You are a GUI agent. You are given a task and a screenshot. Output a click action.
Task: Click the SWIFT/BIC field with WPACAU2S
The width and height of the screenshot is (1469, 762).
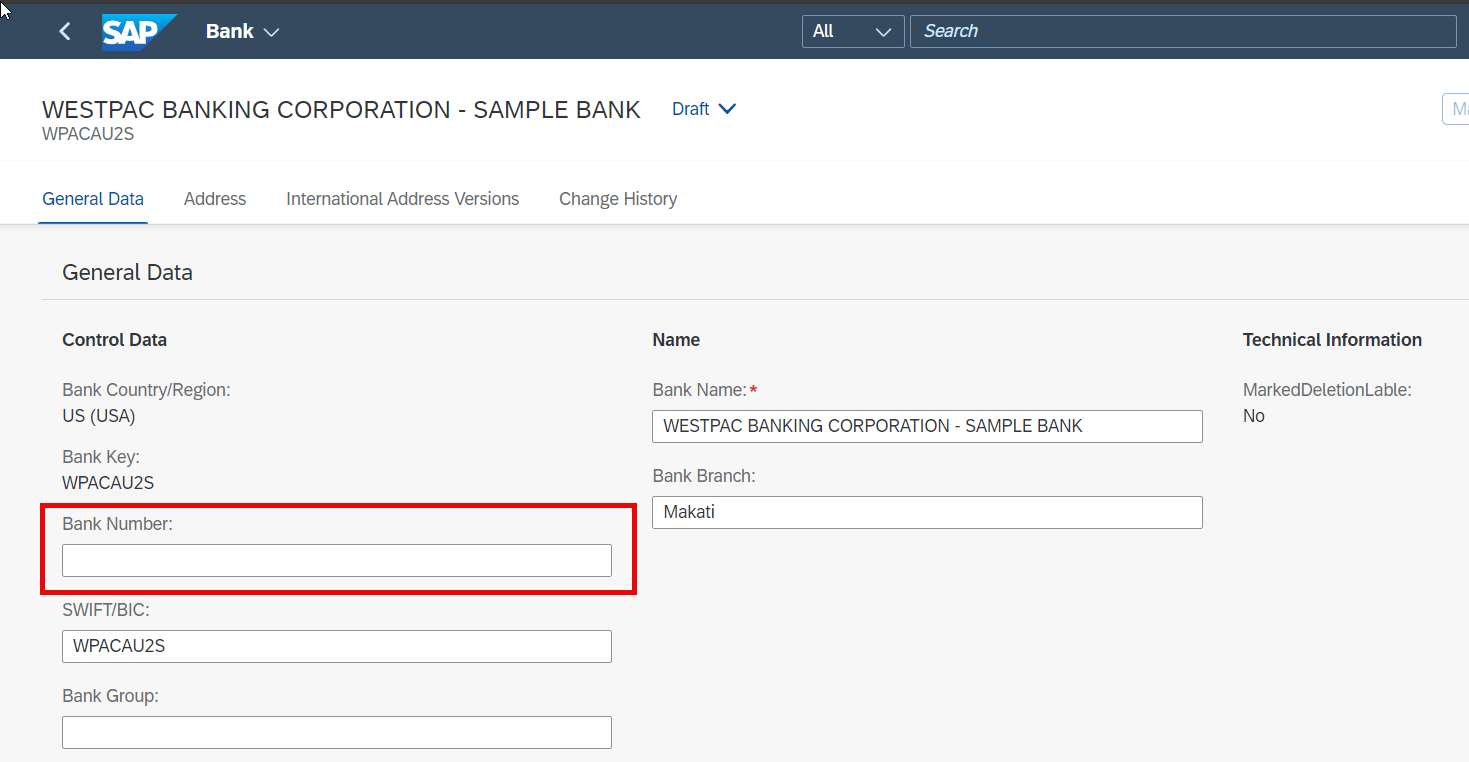(337, 646)
